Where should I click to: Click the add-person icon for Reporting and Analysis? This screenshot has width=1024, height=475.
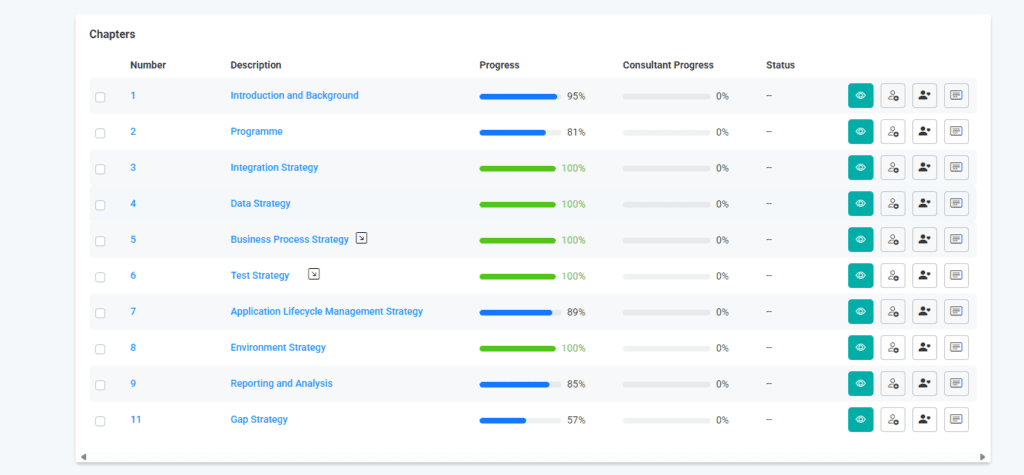pos(924,384)
